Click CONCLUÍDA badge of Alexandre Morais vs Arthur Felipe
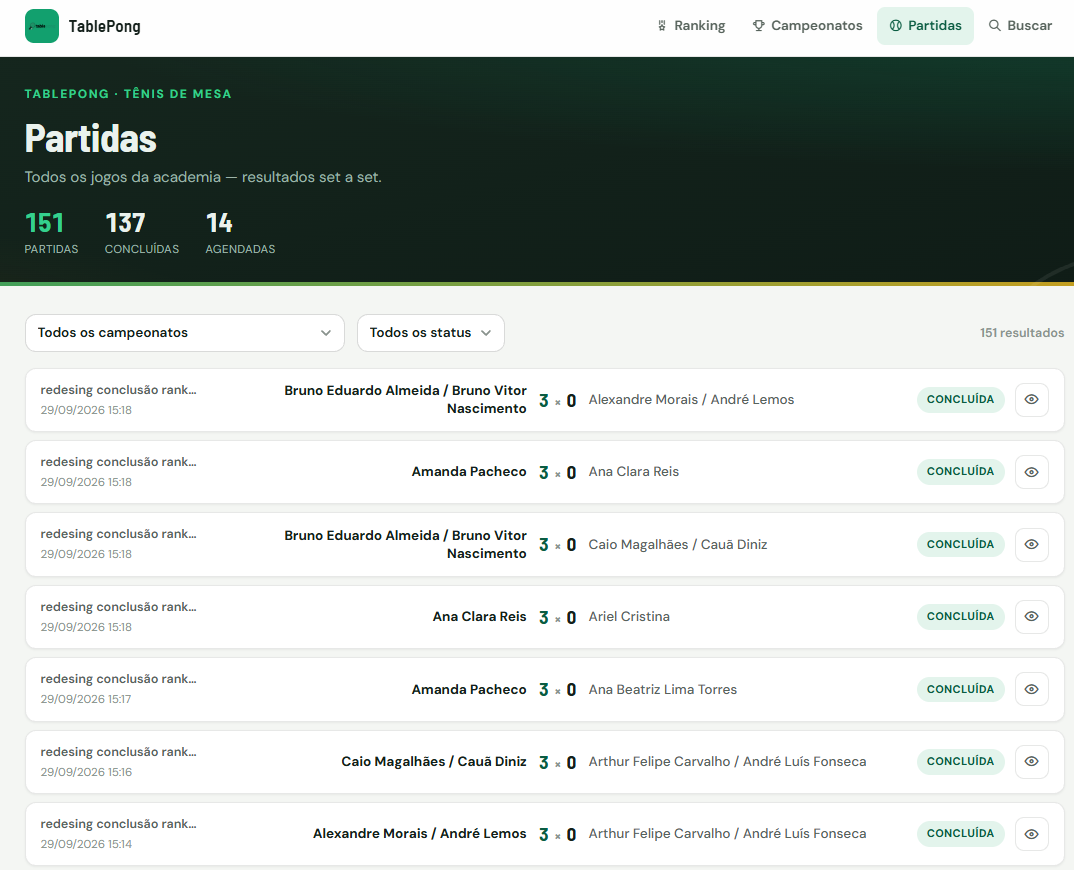This screenshot has width=1074, height=870. tap(960, 834)
